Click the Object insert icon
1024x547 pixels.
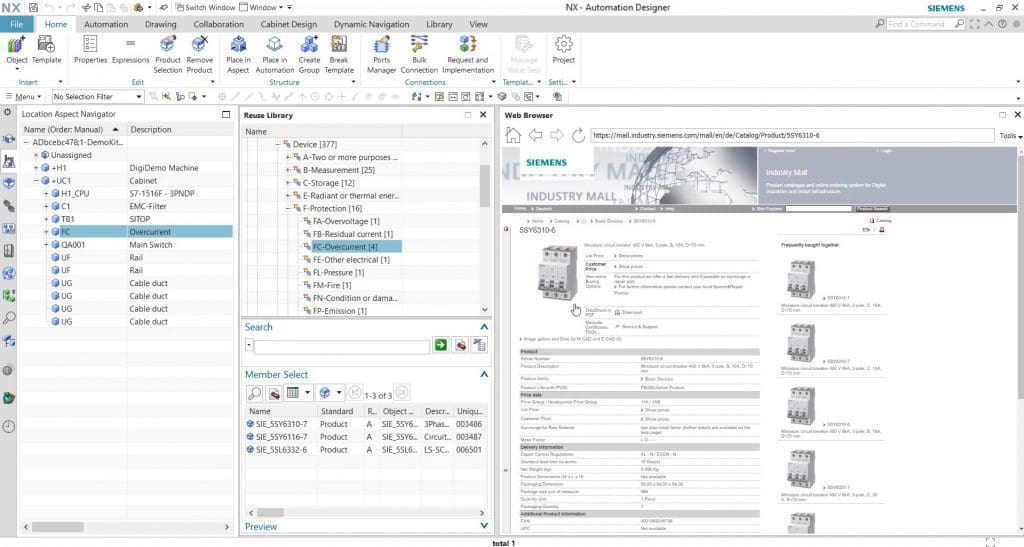point(16,44)
